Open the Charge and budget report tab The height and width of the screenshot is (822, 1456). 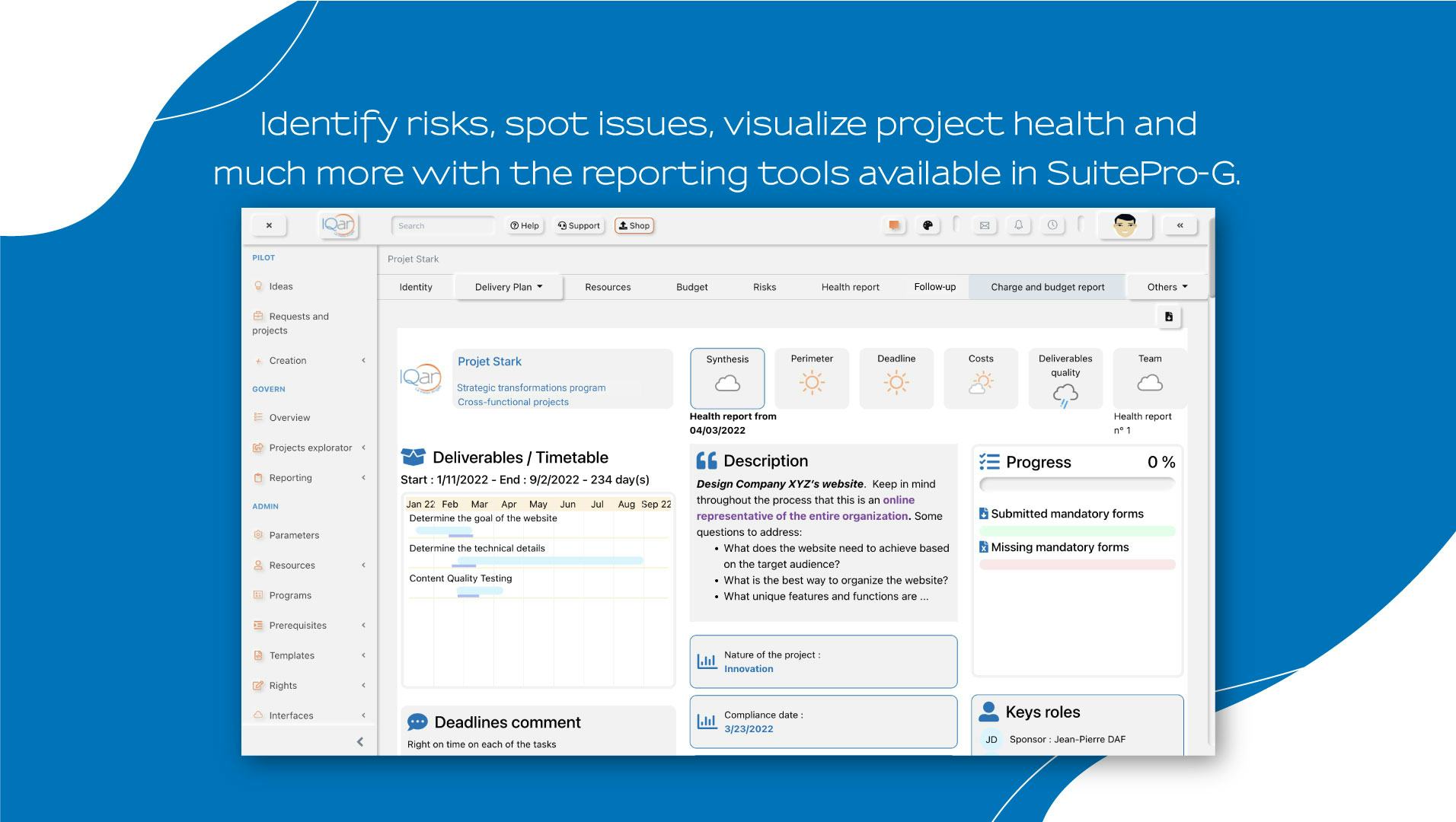[1048, 287]
